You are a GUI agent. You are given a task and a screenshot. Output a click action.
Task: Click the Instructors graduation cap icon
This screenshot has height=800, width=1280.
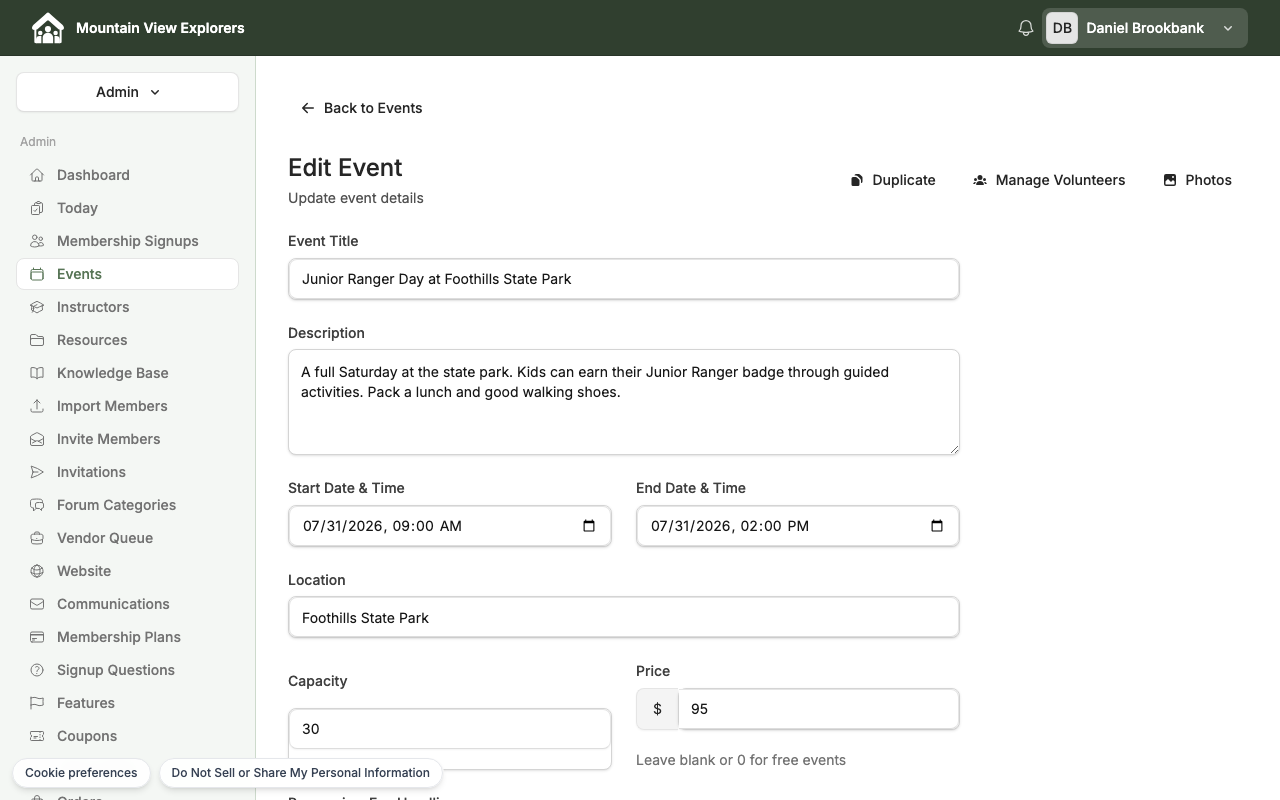pyautogui.click(x=37, y=307)
